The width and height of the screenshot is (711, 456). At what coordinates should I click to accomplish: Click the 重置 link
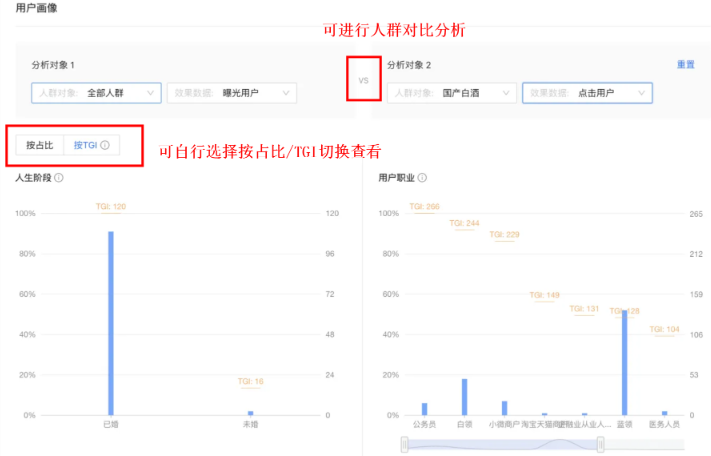pyautogui.click(x=686, y=64)
